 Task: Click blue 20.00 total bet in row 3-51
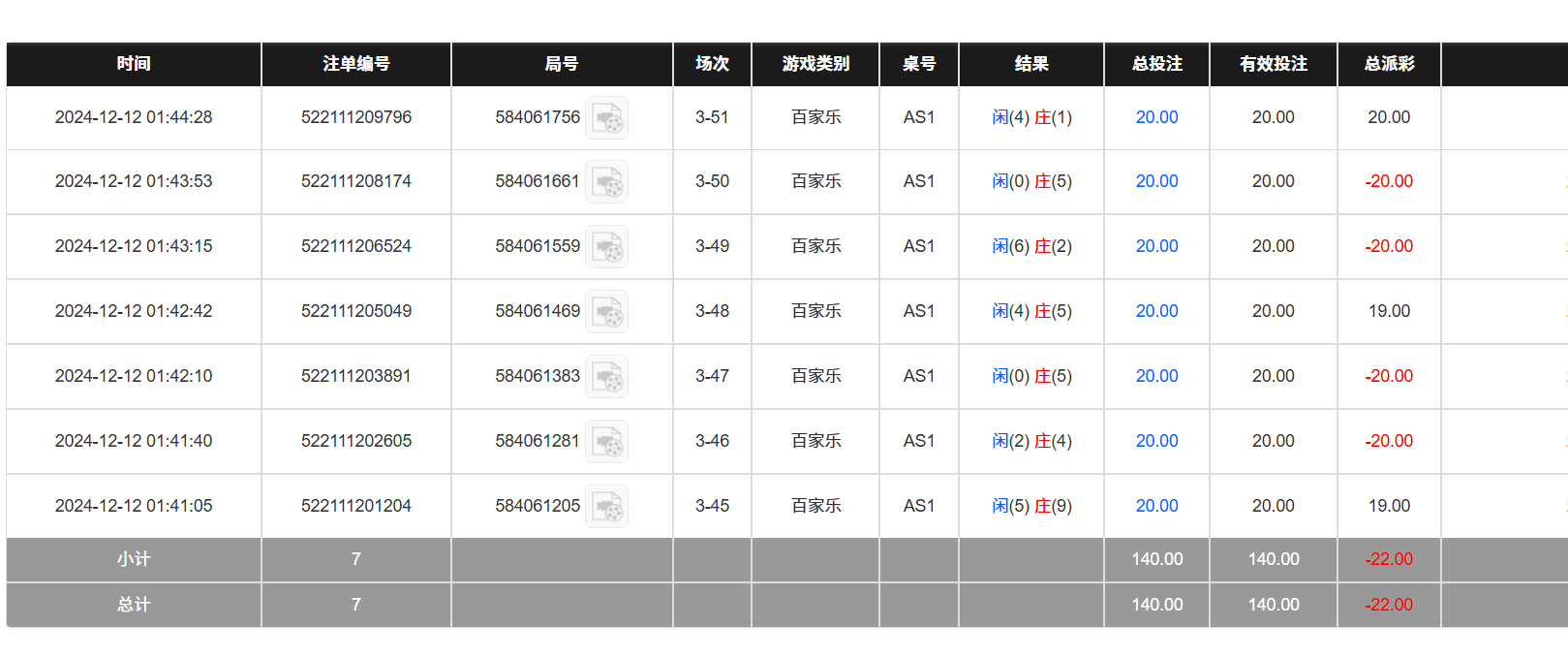(1156, 117)
